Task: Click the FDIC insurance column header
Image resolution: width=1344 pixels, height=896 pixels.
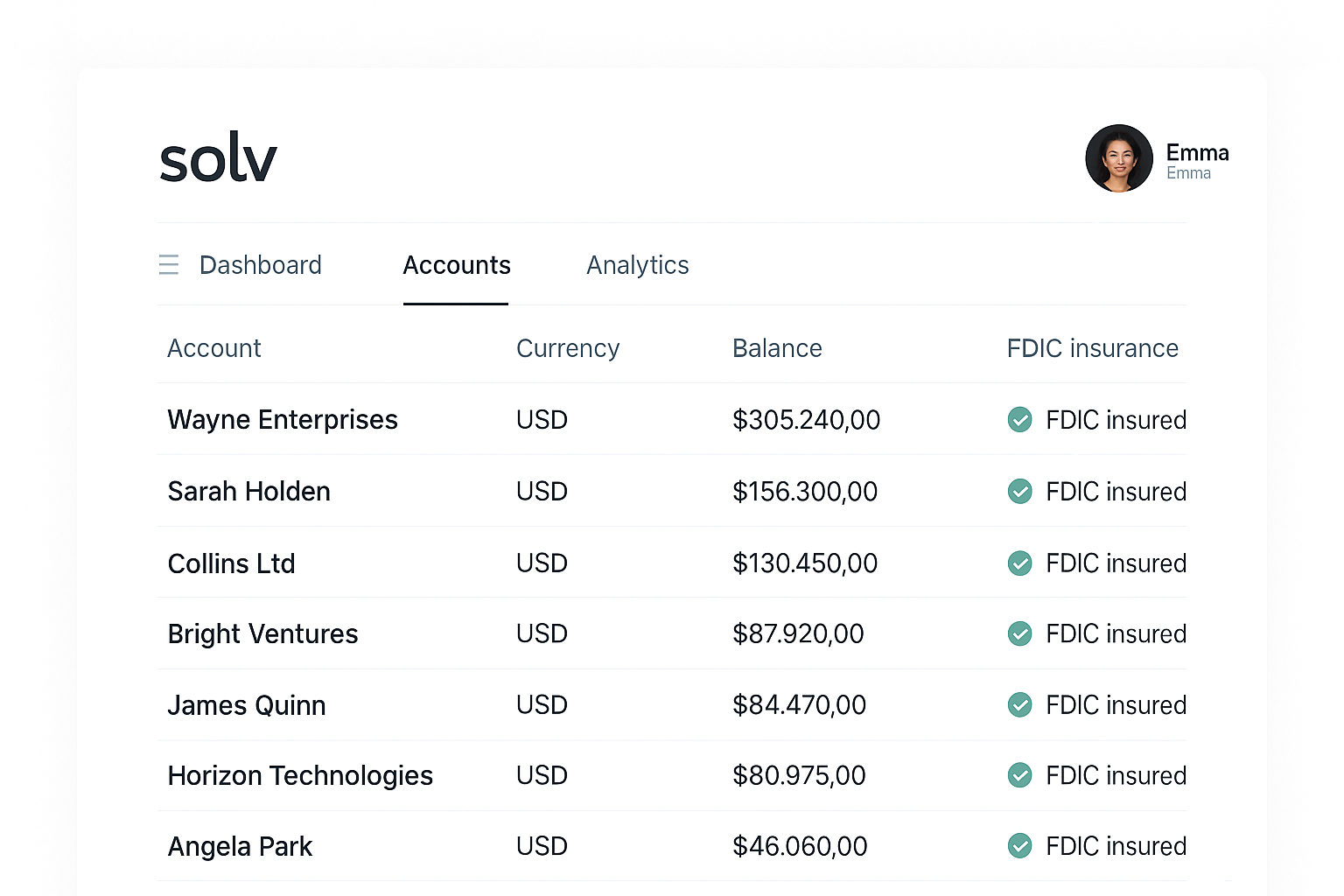Action: (1093, 347)
